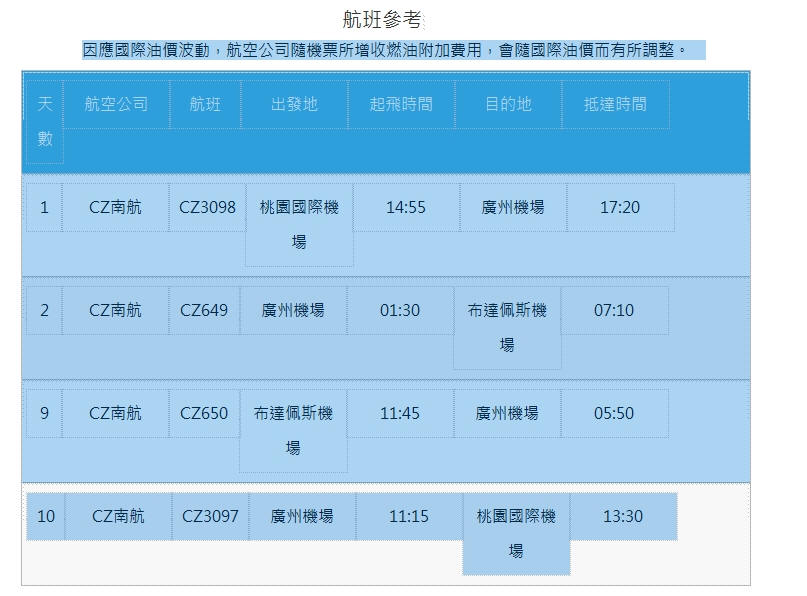
Task: Click the 航班 column header
Action: [205, 104]
